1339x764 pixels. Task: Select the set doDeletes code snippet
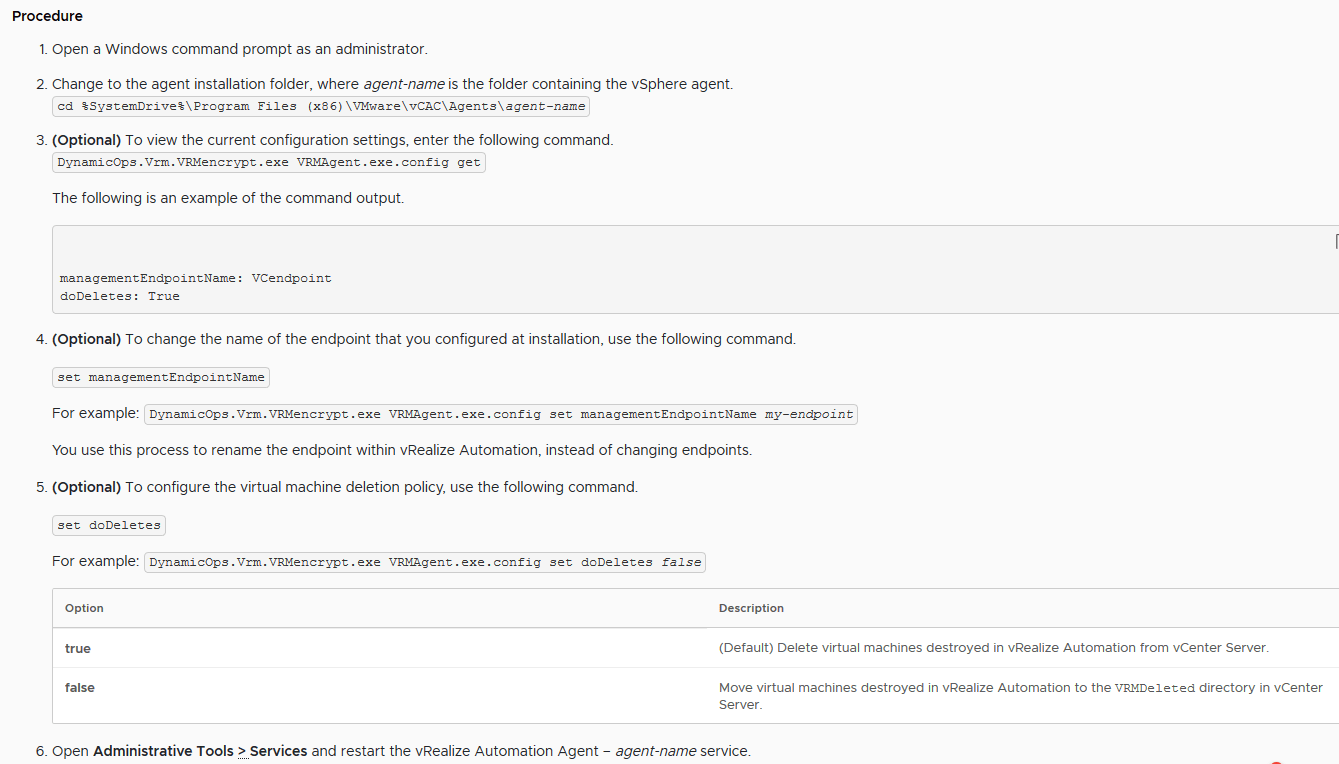pos(109,525)
